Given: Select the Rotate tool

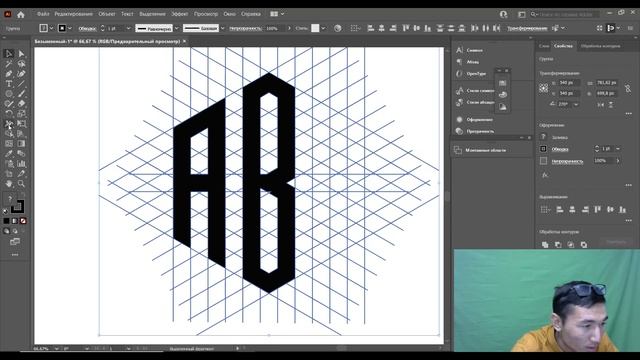Looking at the screenshot, I should coord(9,114).
